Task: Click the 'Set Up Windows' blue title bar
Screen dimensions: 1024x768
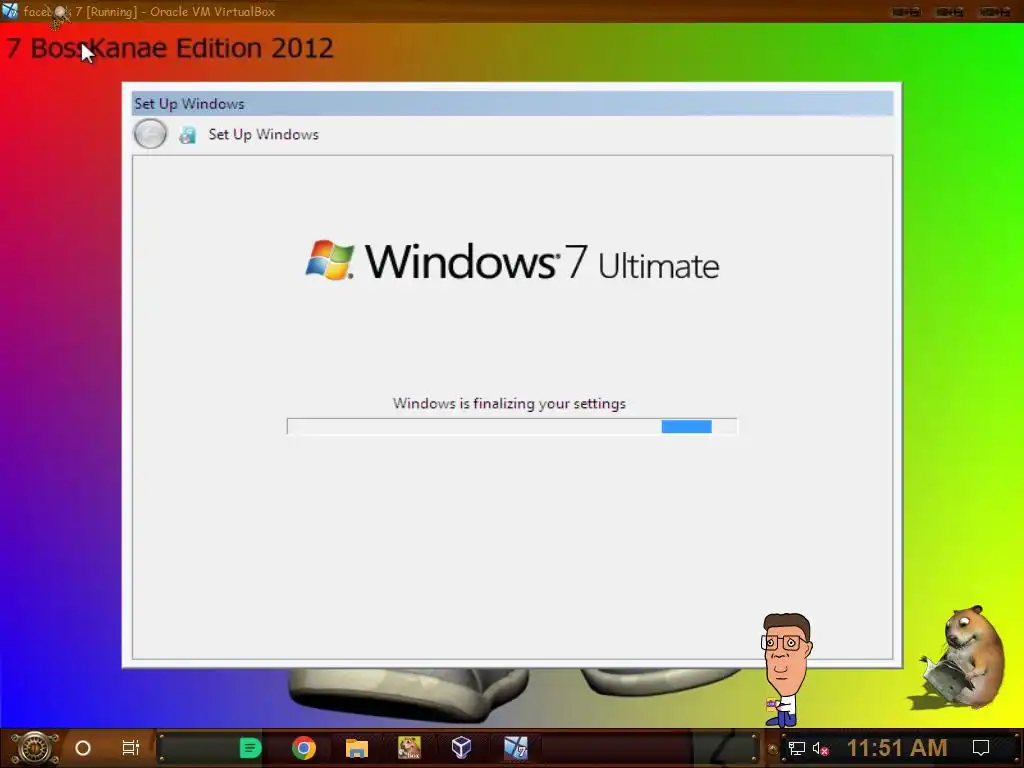Action: [x=513, y=104]
